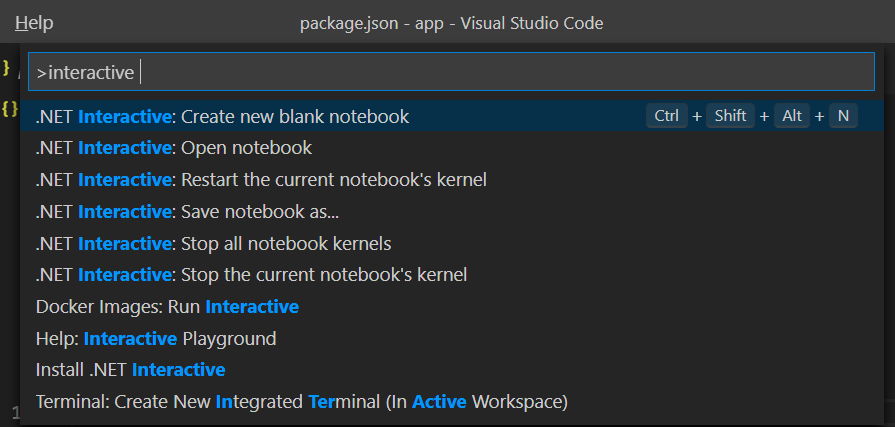Open the Help menu
895x427 pixels.
click(x=34, y=22)
